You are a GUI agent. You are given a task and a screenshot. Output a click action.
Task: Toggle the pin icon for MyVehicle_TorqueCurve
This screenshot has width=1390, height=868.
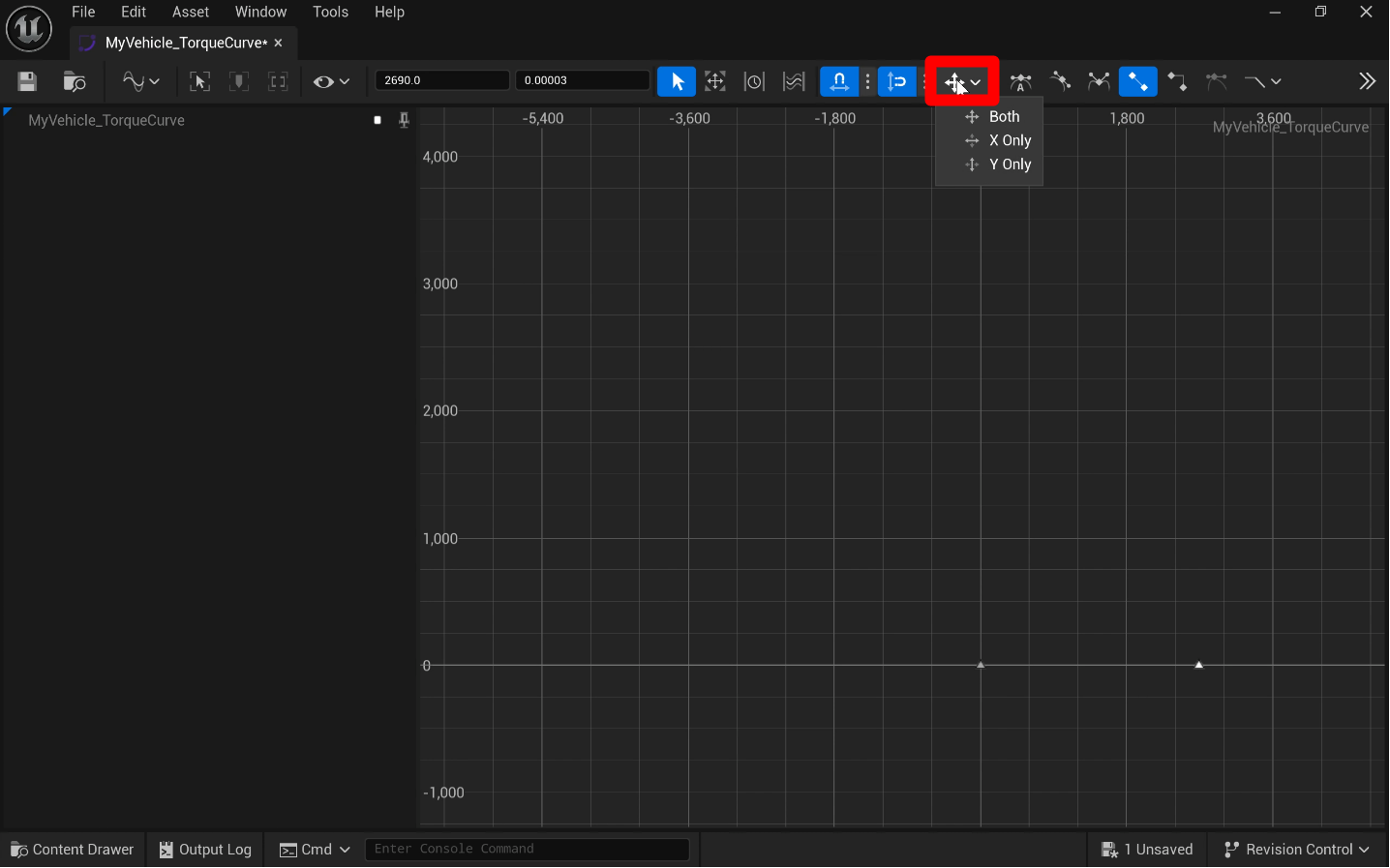(405, 120)
